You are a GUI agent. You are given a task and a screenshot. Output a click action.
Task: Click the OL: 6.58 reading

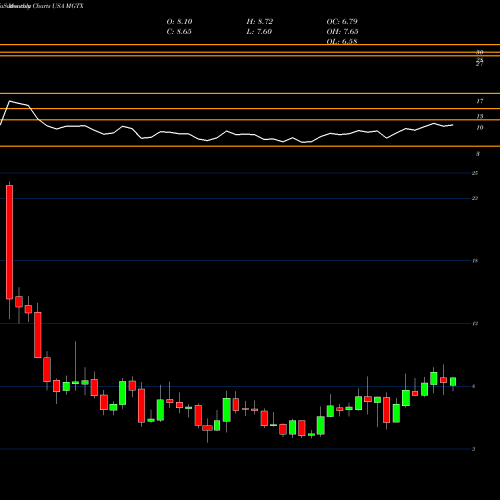point(342,41)
